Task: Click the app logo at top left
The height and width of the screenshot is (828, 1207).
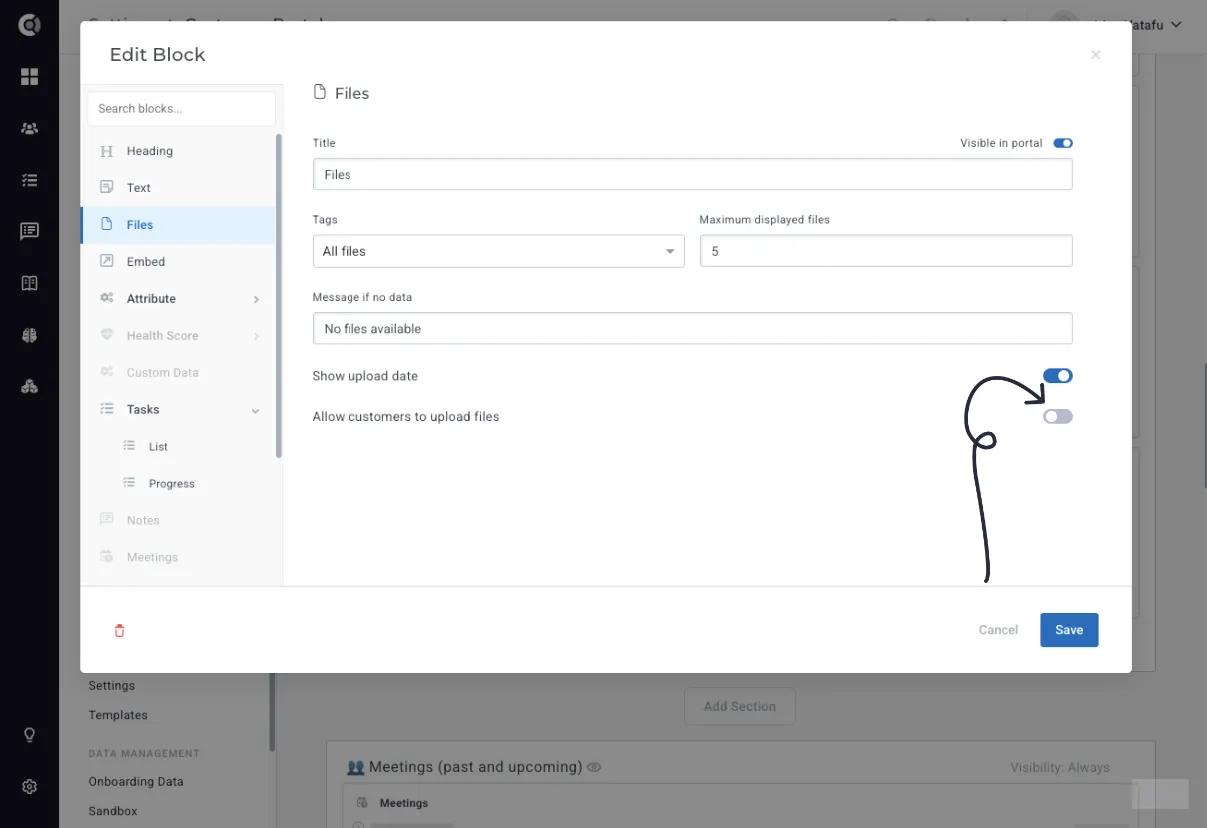Action: [x=29, y=25]
